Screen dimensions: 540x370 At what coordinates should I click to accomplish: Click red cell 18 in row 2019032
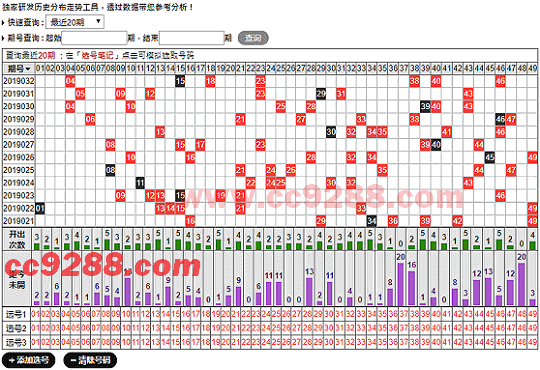(210, 81)
